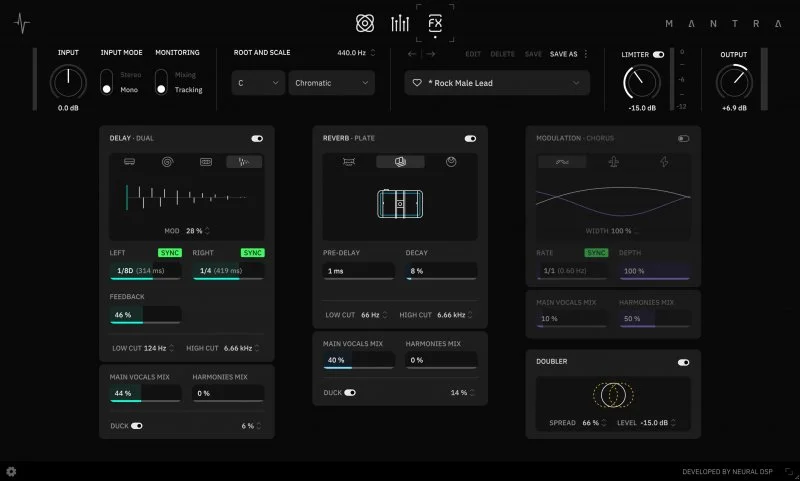Select the spiral delay type icon

[x=167, y=162]
